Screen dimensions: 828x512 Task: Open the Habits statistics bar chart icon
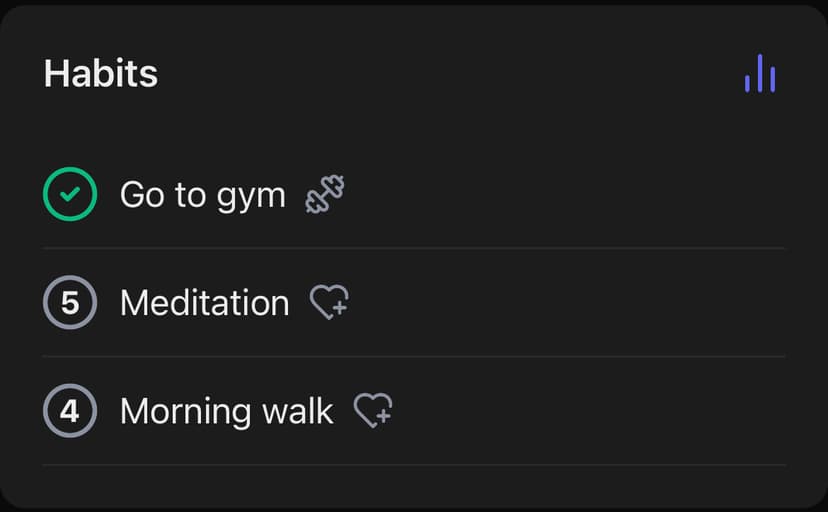point(760,74)
